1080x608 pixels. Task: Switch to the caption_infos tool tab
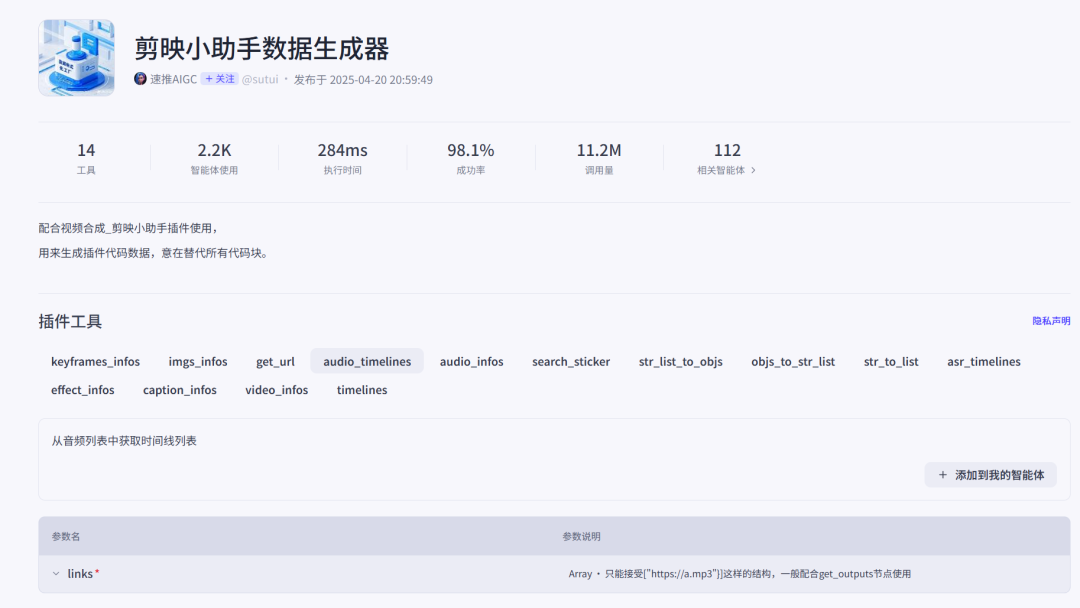180,390
